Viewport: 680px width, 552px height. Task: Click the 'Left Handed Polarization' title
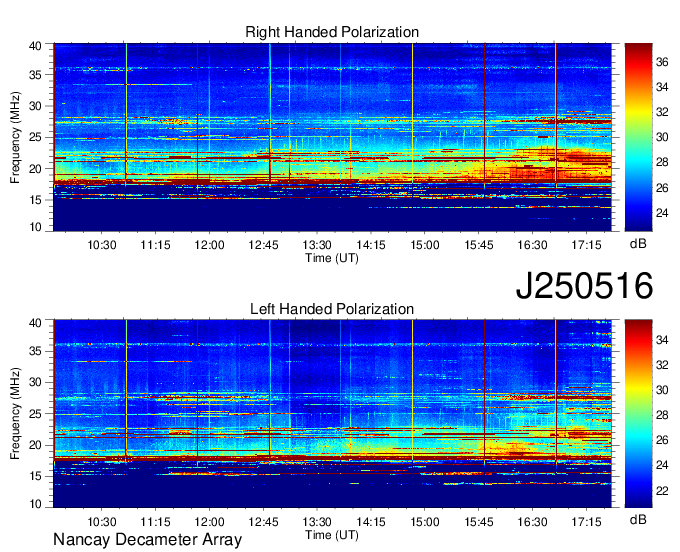click(332, 309)
